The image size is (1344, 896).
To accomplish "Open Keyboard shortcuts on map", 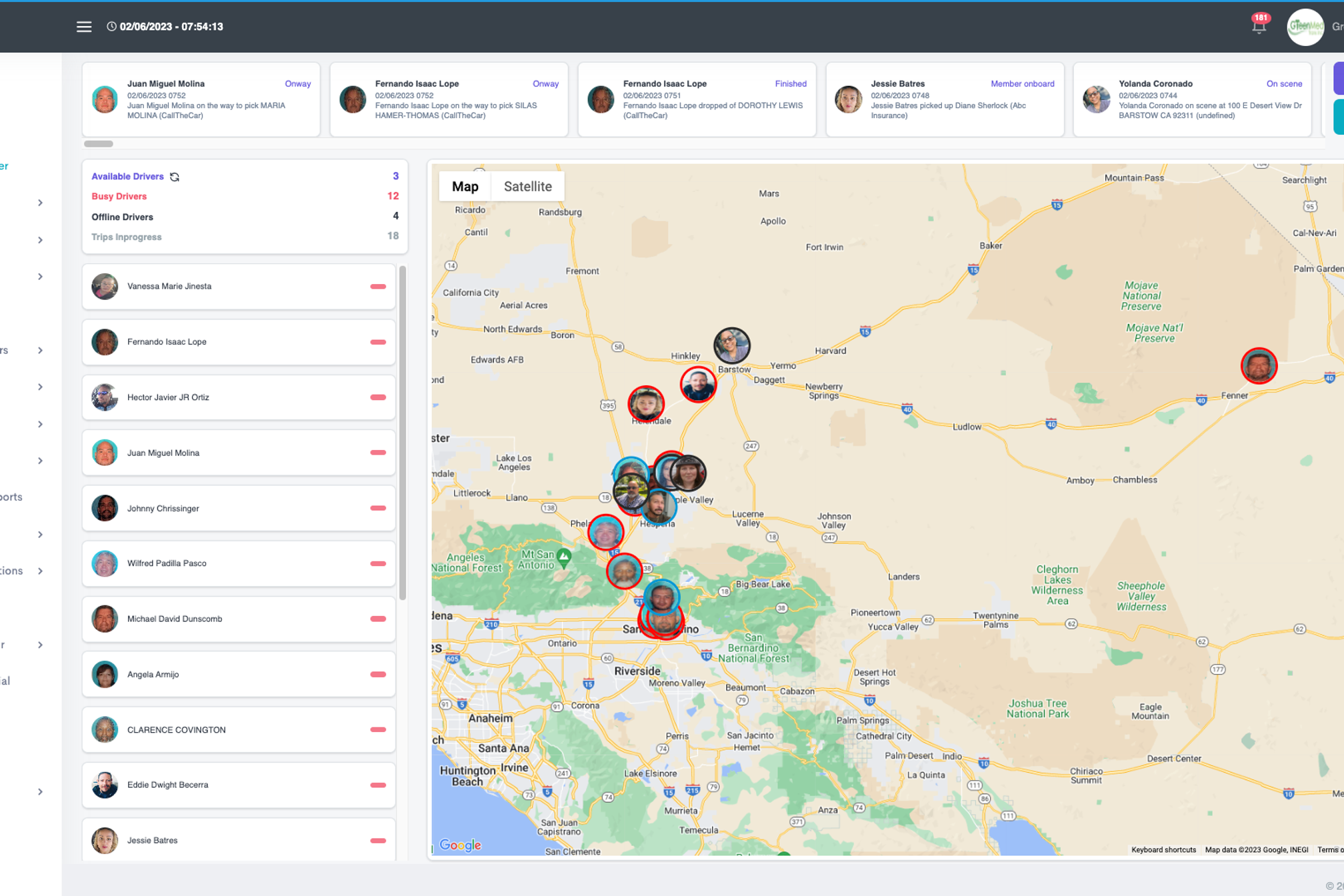I will pyautogui.click(x=1163, y=849).
